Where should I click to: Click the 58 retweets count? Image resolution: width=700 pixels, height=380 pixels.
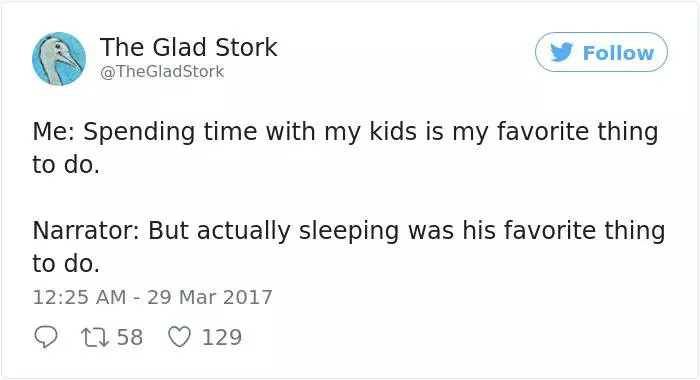130,337
